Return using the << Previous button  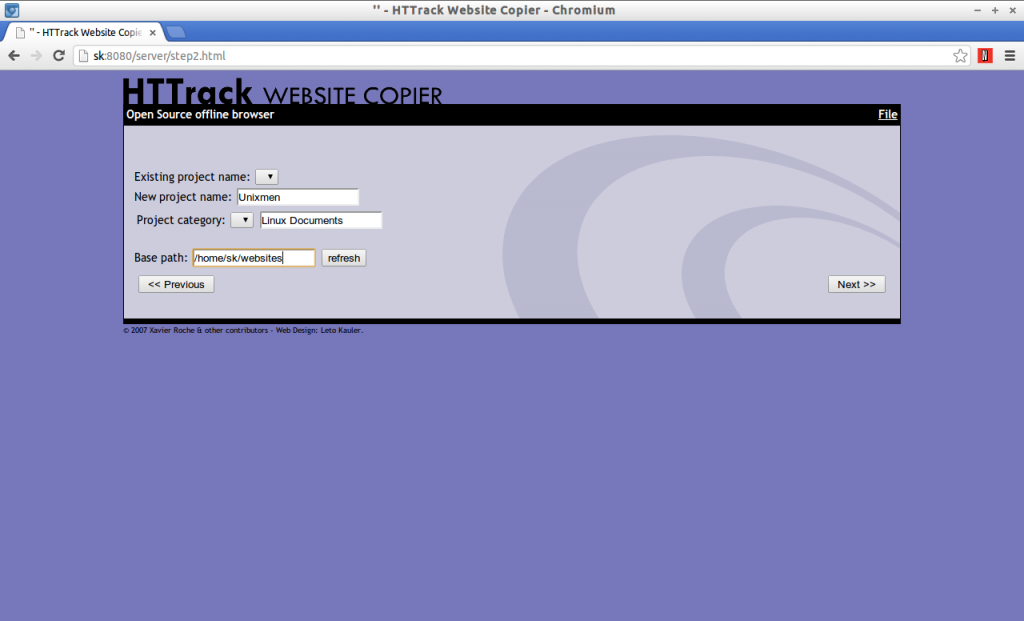click(x=176, y=284)
